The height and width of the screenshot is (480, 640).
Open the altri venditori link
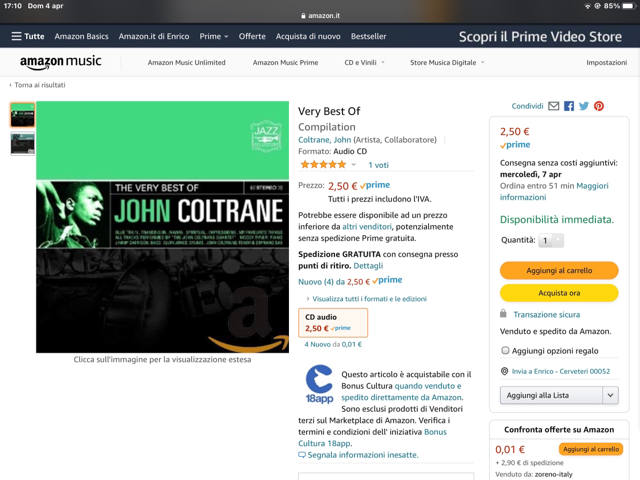[x=367, y=227]
